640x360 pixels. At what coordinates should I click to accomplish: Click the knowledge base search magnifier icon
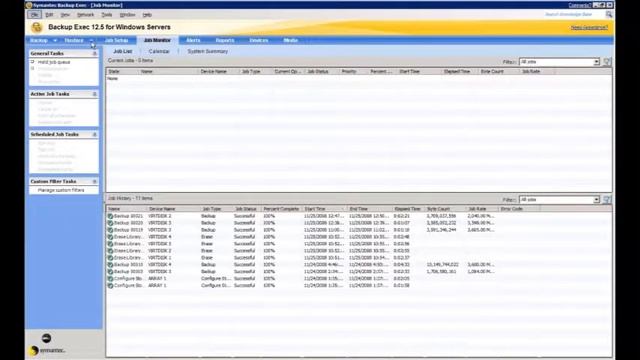(609, 14)
